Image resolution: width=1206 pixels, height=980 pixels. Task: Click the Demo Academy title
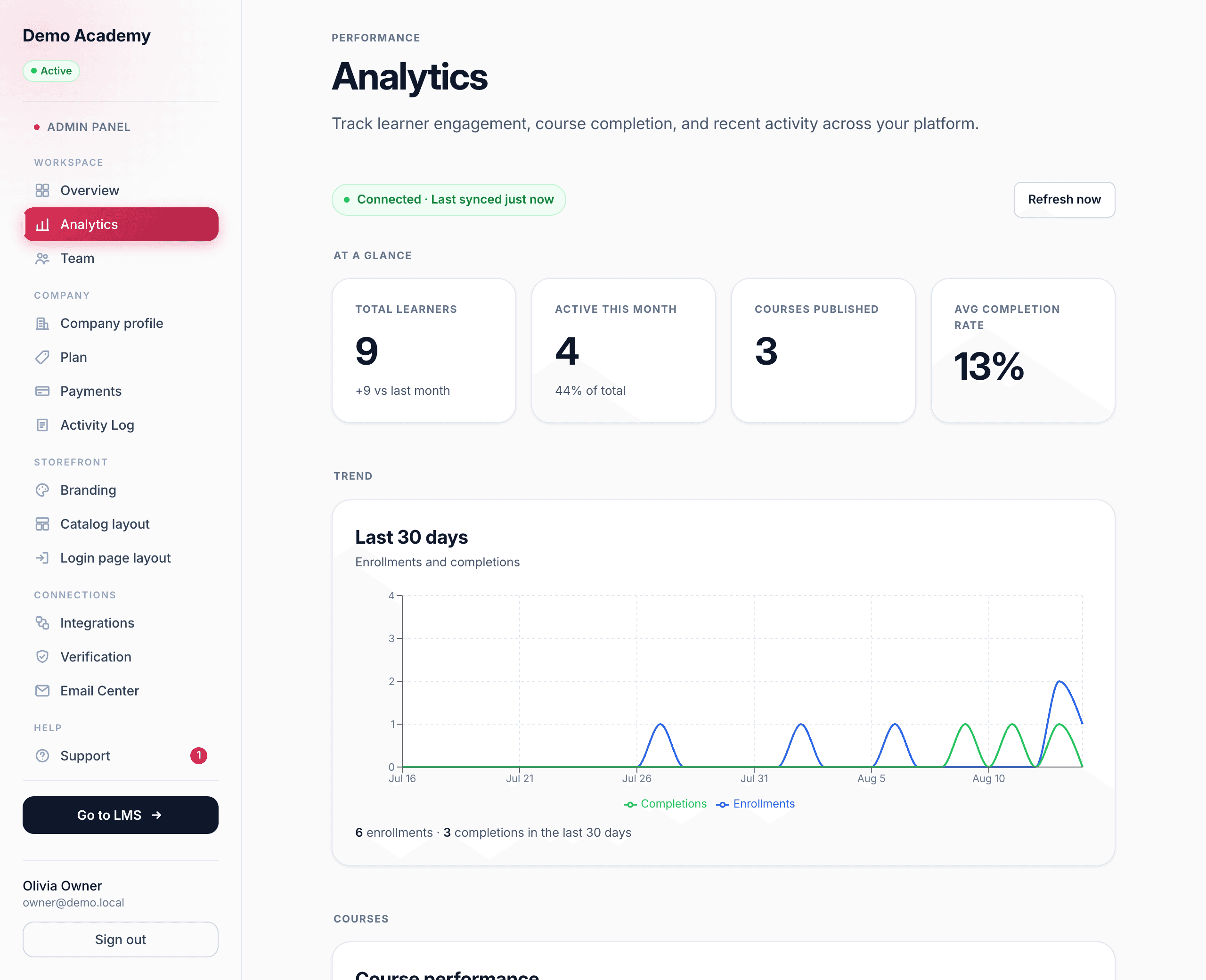point(86,35)
